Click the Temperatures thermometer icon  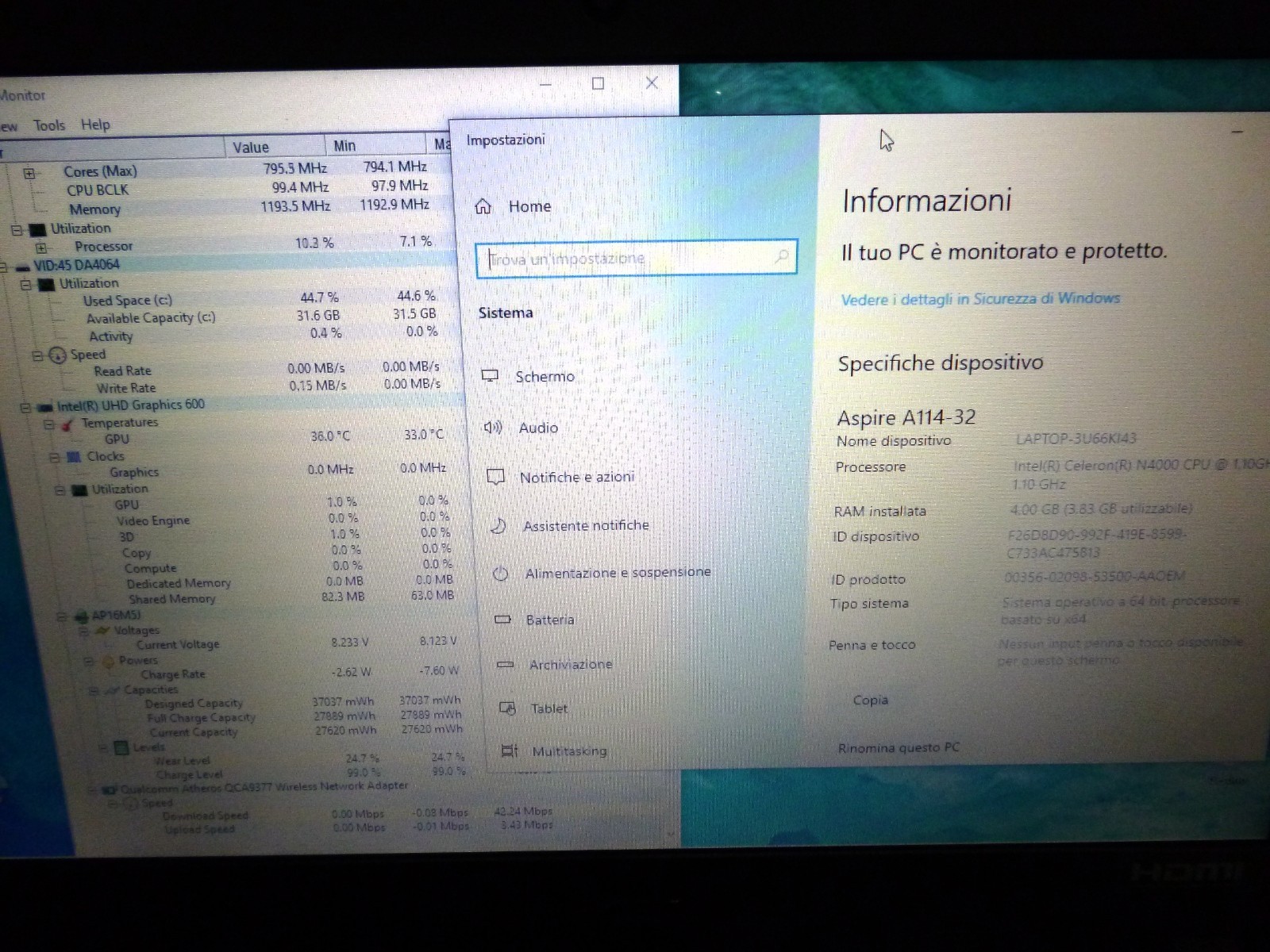67,424
